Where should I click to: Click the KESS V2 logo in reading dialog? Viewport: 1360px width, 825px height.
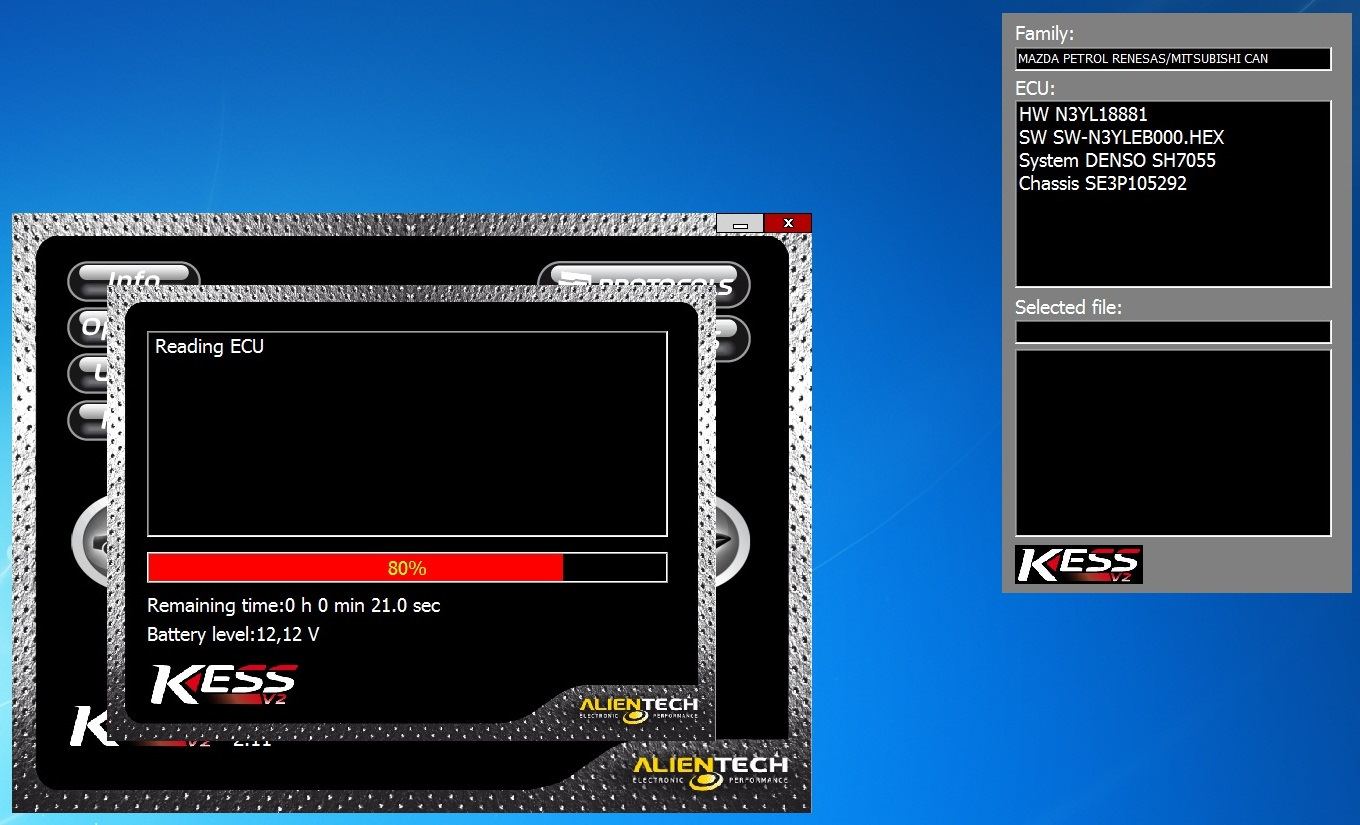point(223,685)
